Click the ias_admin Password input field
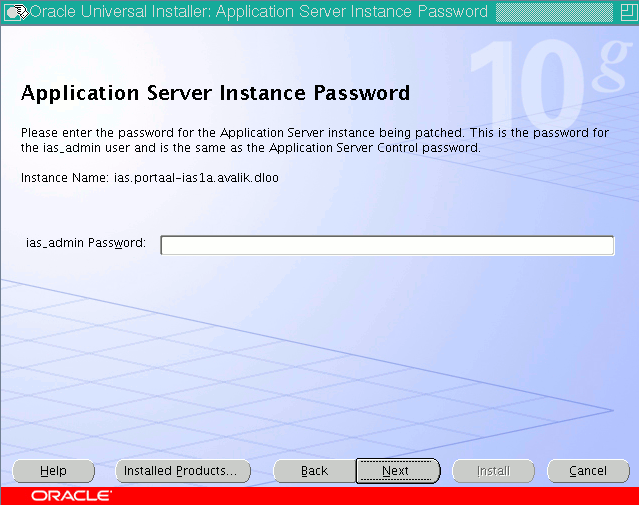Viewport: 639px width, 505px height. coord(387,245)
